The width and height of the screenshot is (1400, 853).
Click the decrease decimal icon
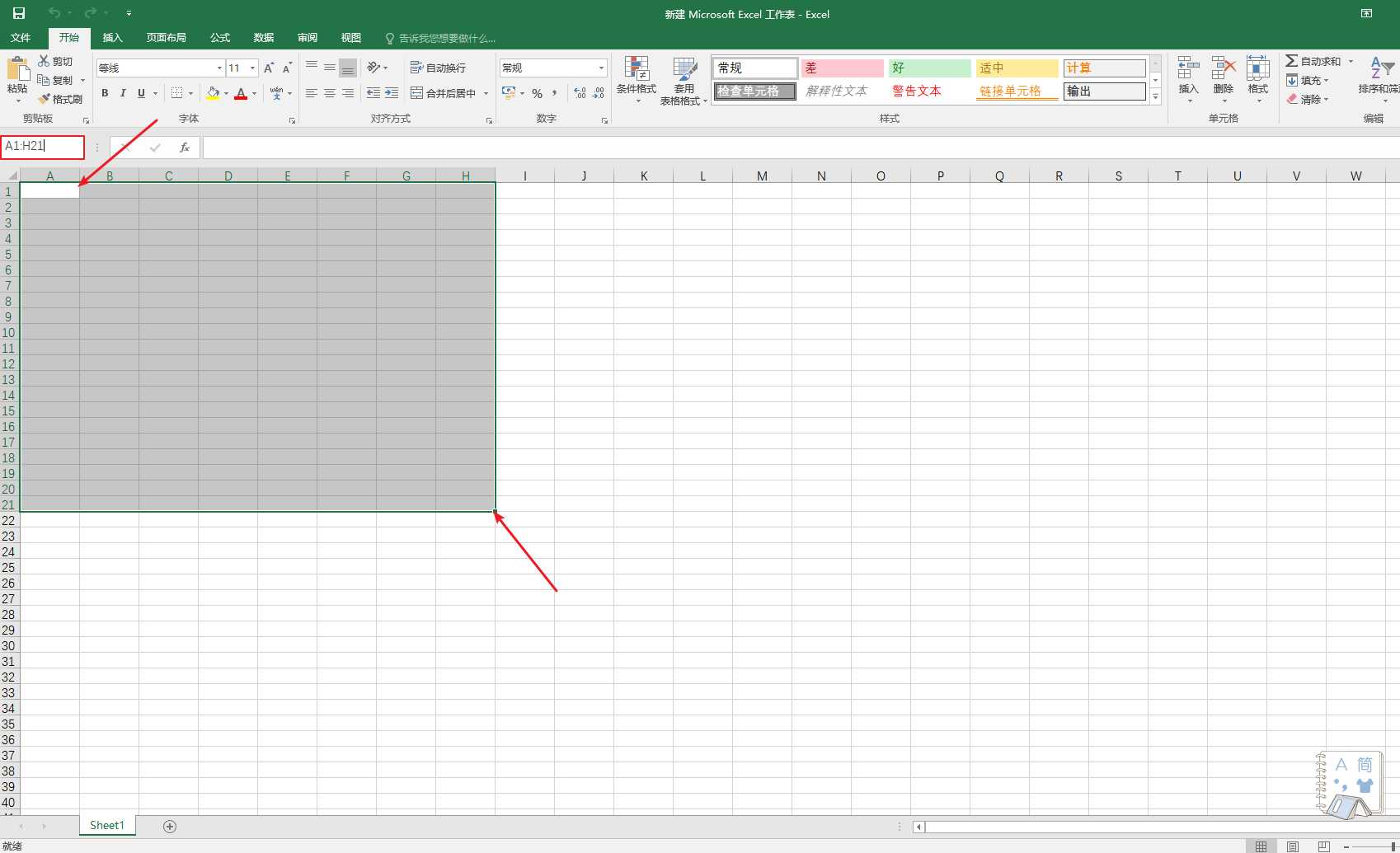[x=599, y=93]
